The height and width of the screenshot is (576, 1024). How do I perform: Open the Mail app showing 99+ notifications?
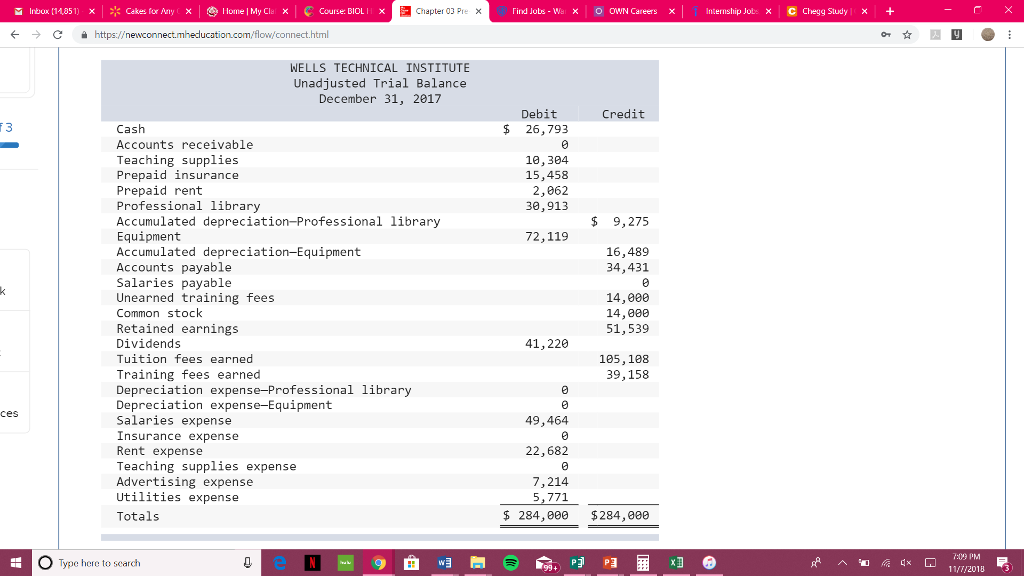[544, 562]
